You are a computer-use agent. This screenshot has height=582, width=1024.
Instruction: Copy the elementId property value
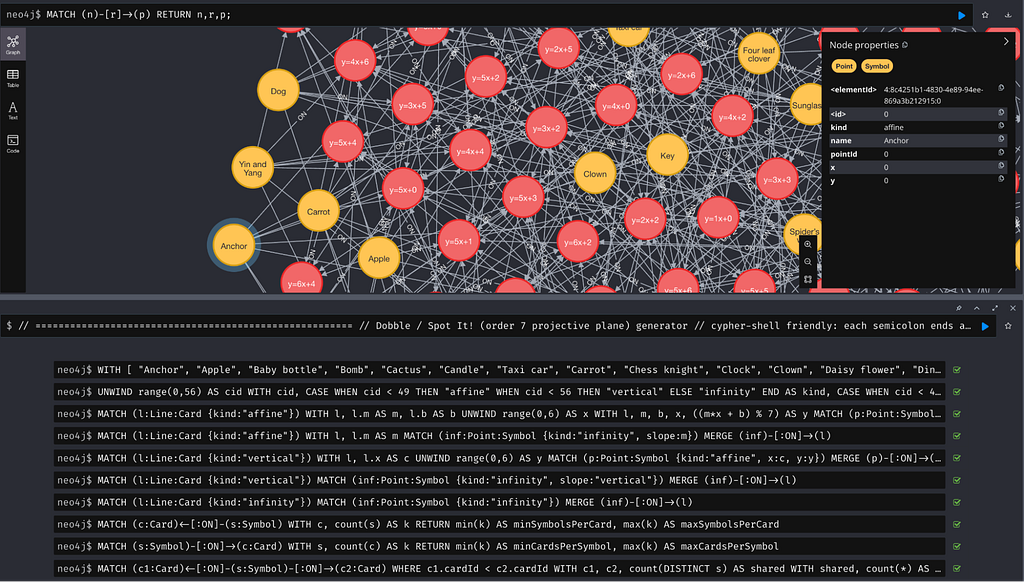1001,90
